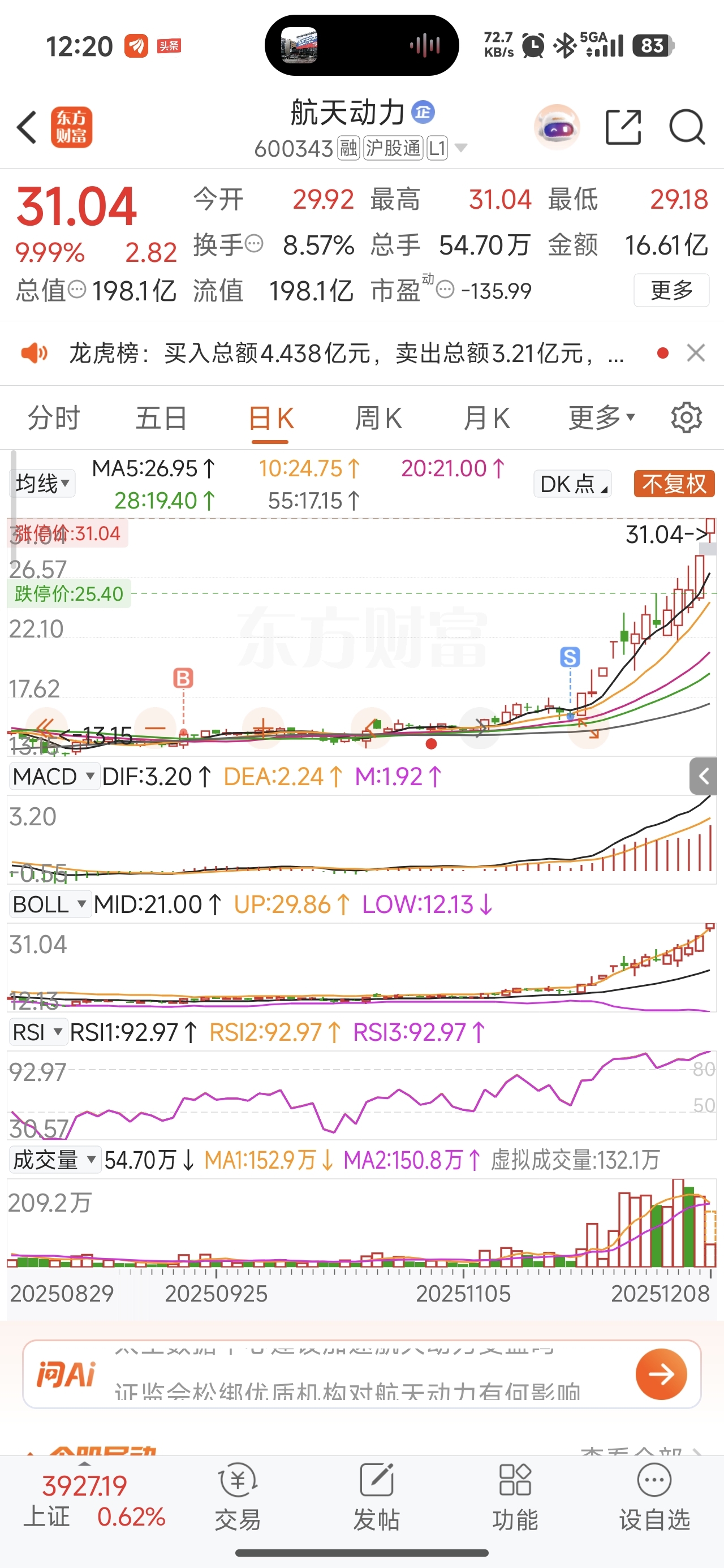
Task: Tap the 问AI orange arrow button
Action: pyautogui.click(x=662, y=1374)
